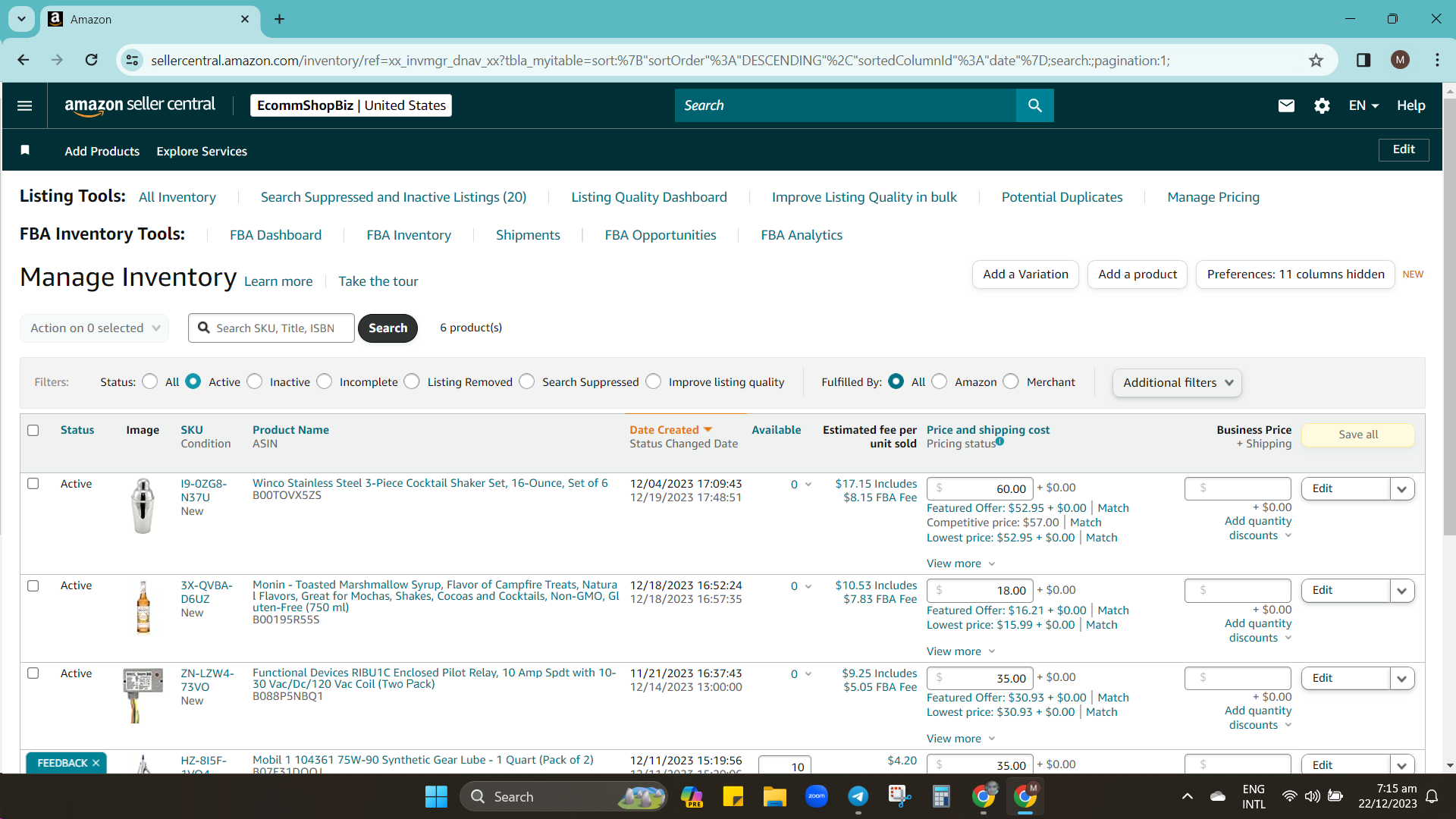Select the Active status radio button
Image resolution: width=1456 pixels, height=819 pixels.
point(193,381)
